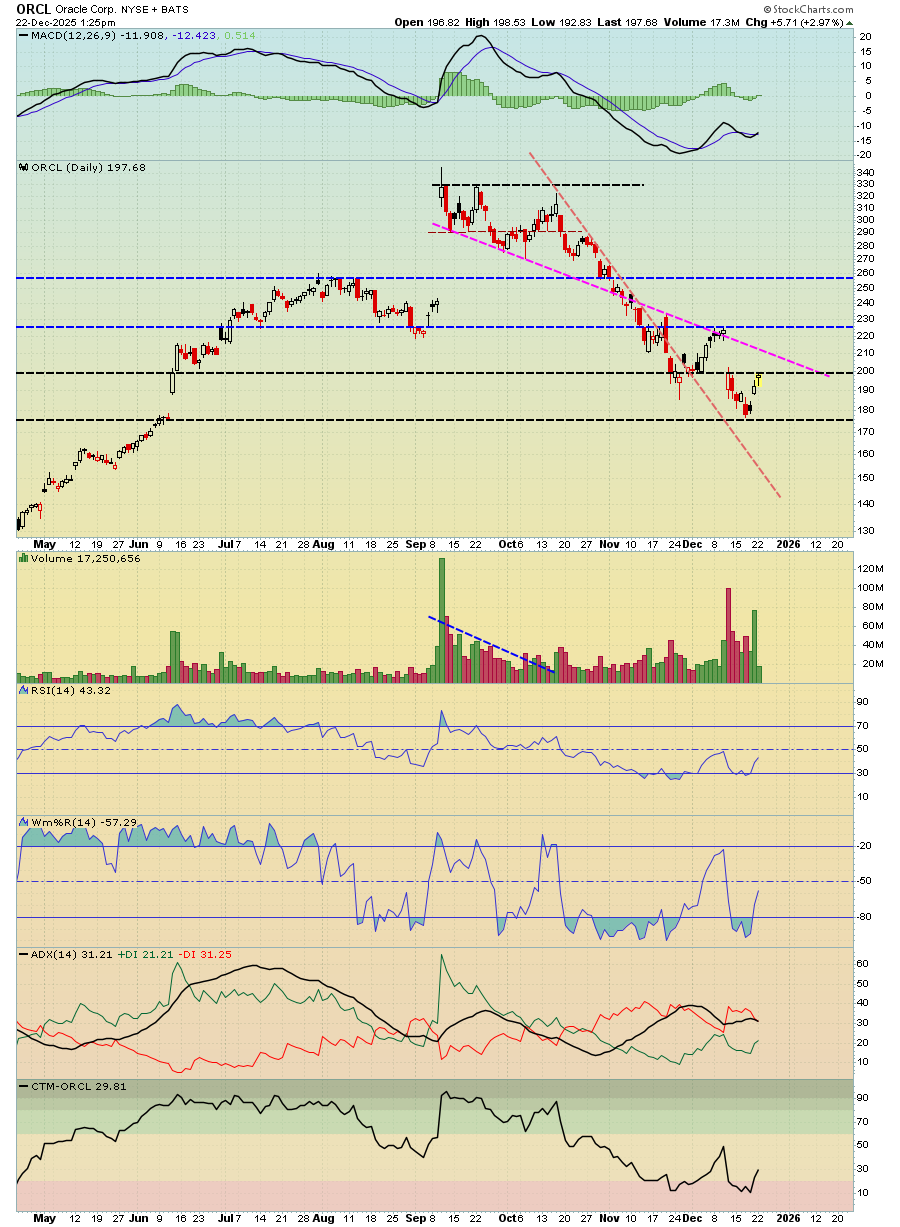
Task: Select the 2026 label on the bottom axis
Action: pos(787,545)
